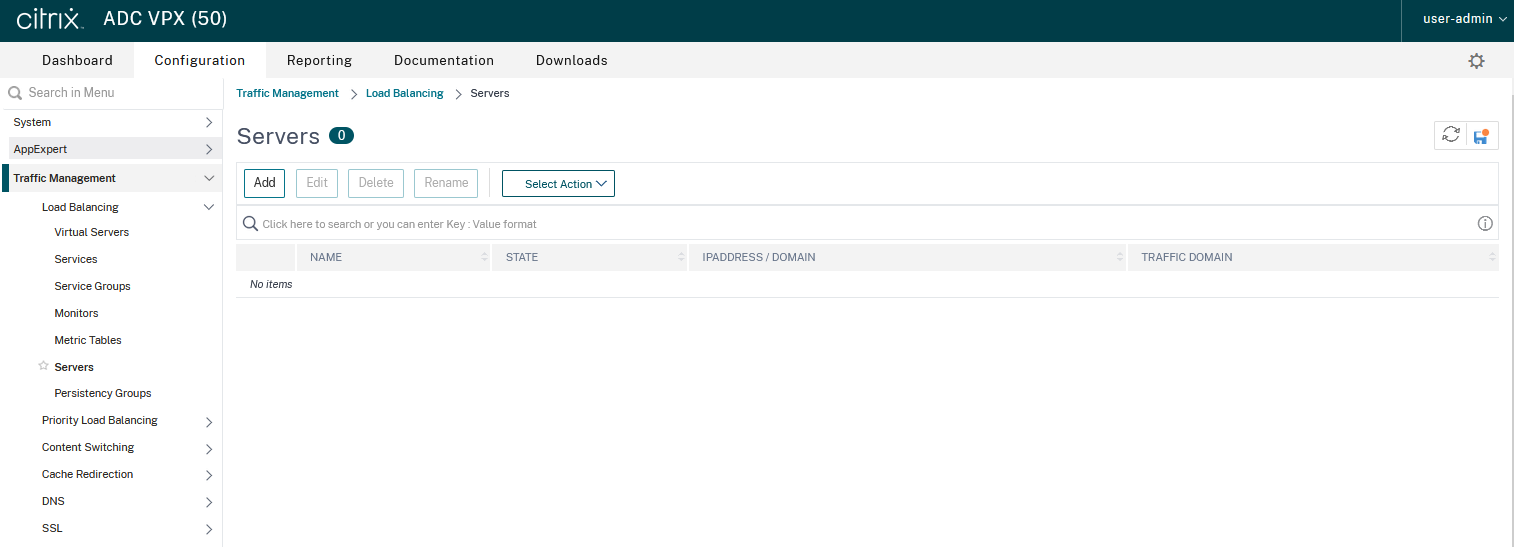The height and width of the screenshot is (547, 1514).
Task: Click the Add server button
Action: pos(264,183)
